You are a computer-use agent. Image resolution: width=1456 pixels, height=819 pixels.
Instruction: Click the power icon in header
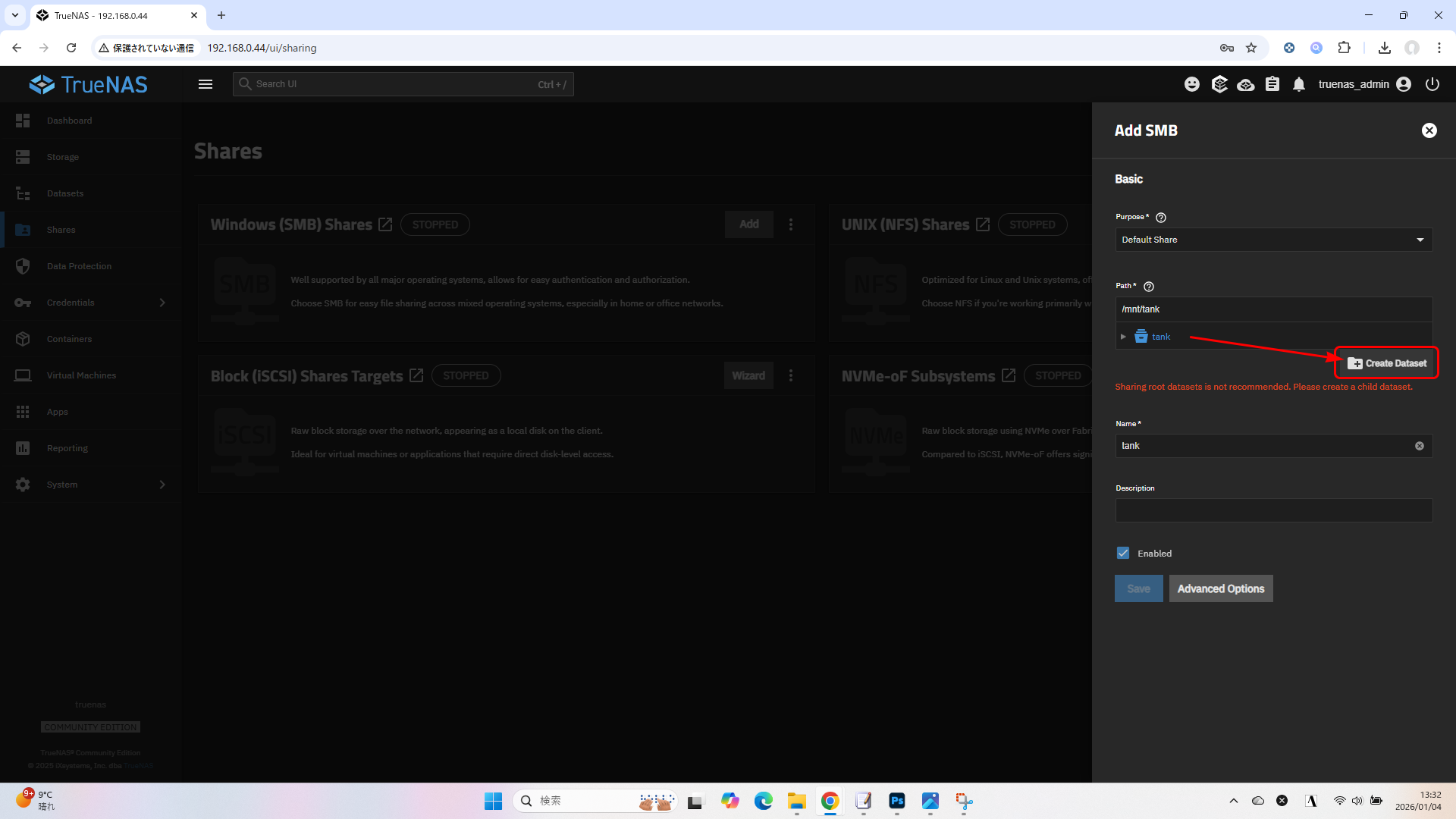(1432, 84)
